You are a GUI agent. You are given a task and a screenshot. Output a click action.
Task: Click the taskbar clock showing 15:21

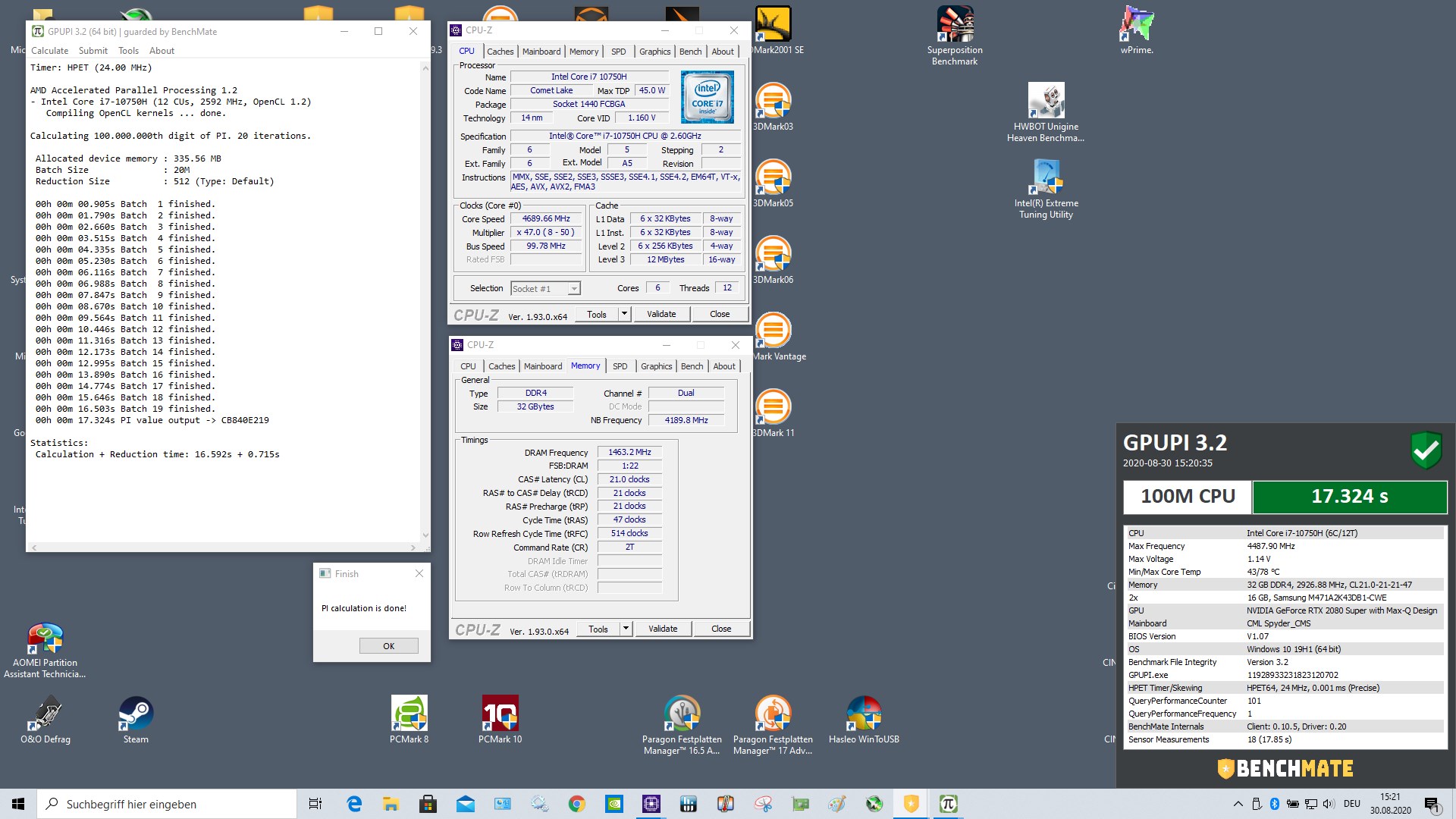(1390, 804)
